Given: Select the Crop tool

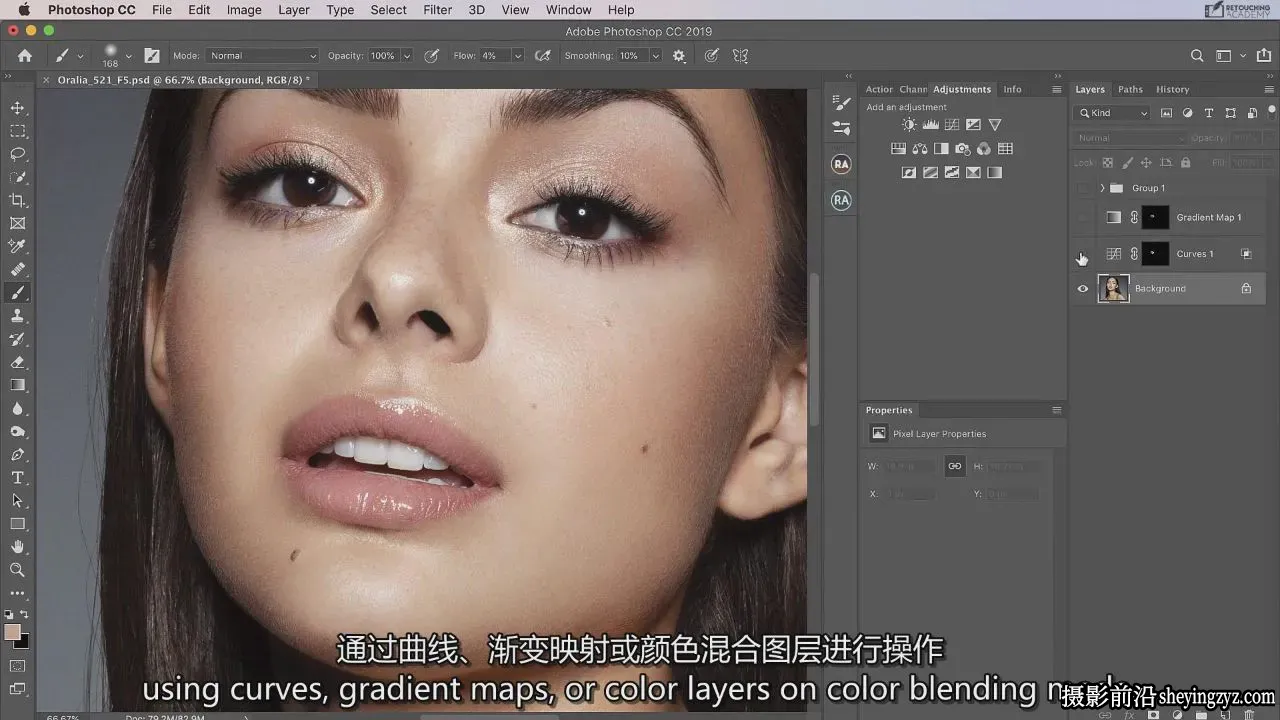Looking at the screenshot, I should tap(18, 200).
